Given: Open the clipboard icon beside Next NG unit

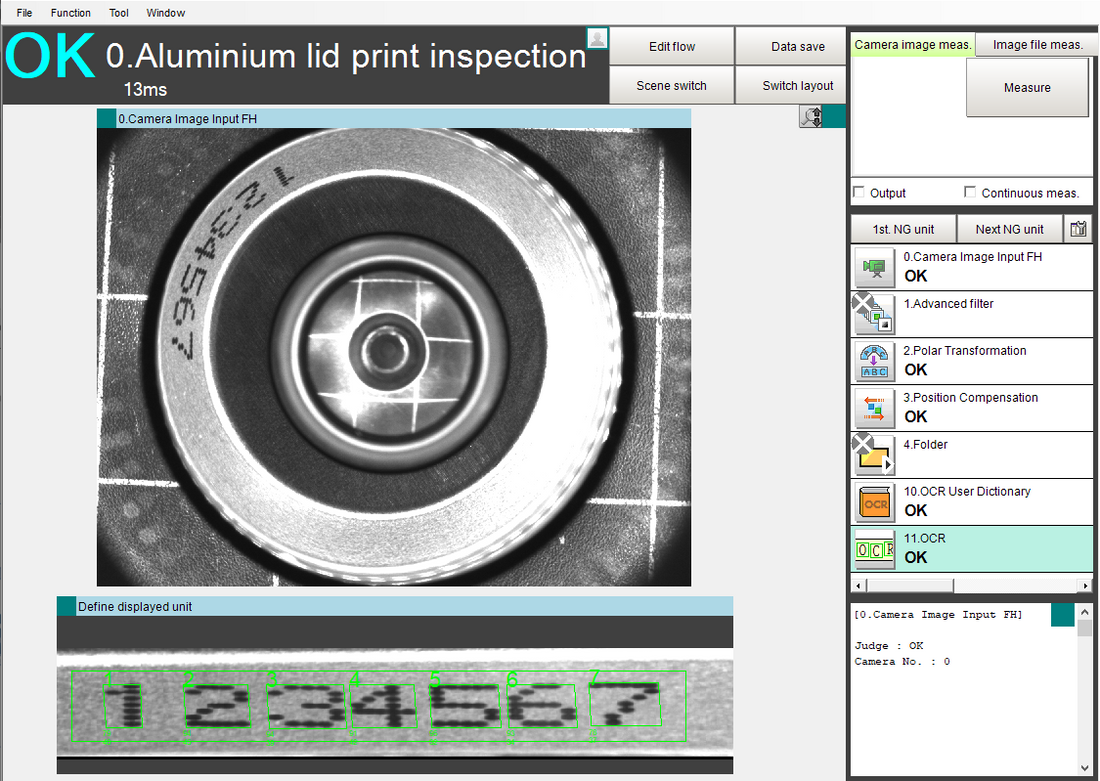Looking at the screenshot, I should (1078, 229).
